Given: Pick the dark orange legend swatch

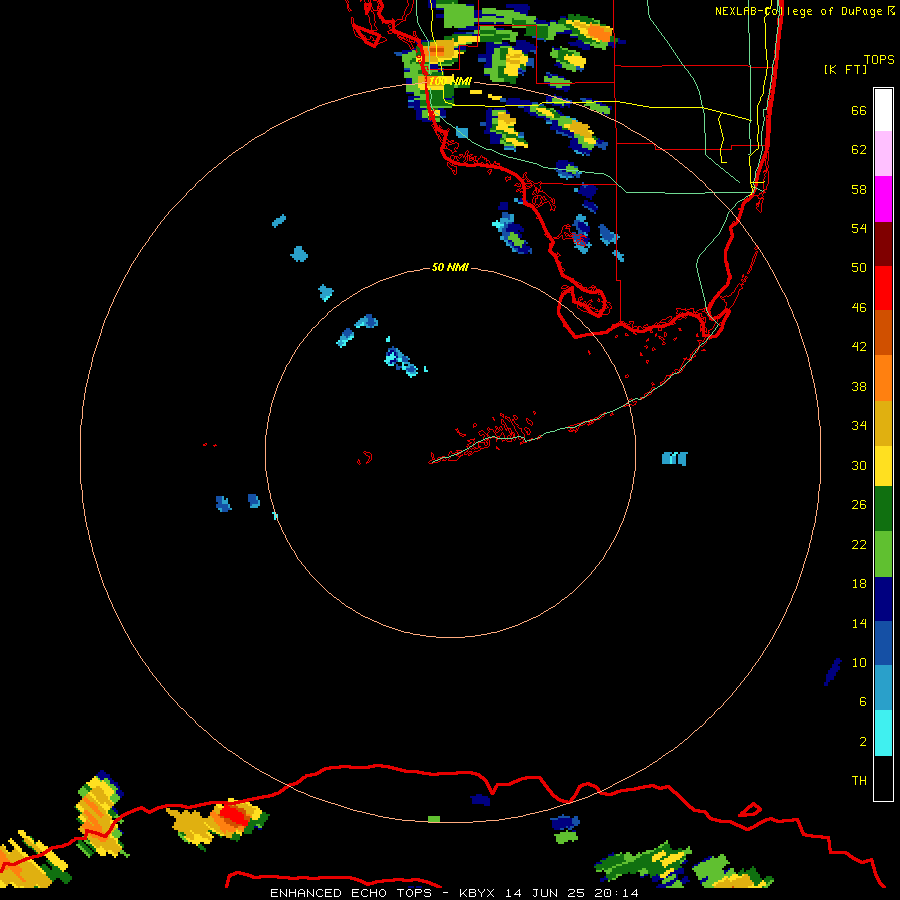Looking at the screenshot, I should pos(883,332).
